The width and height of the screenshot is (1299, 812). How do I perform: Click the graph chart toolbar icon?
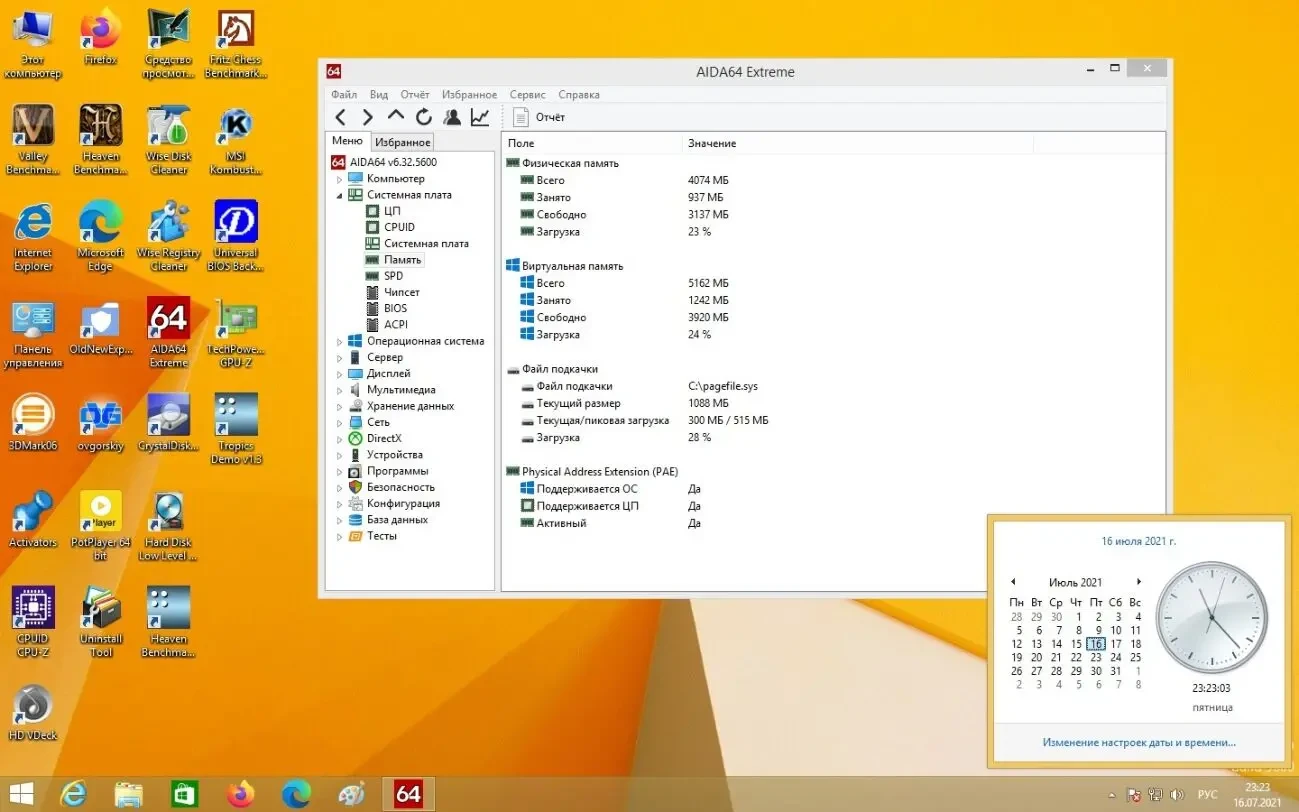pyautogui.click(x=480, y=117)
